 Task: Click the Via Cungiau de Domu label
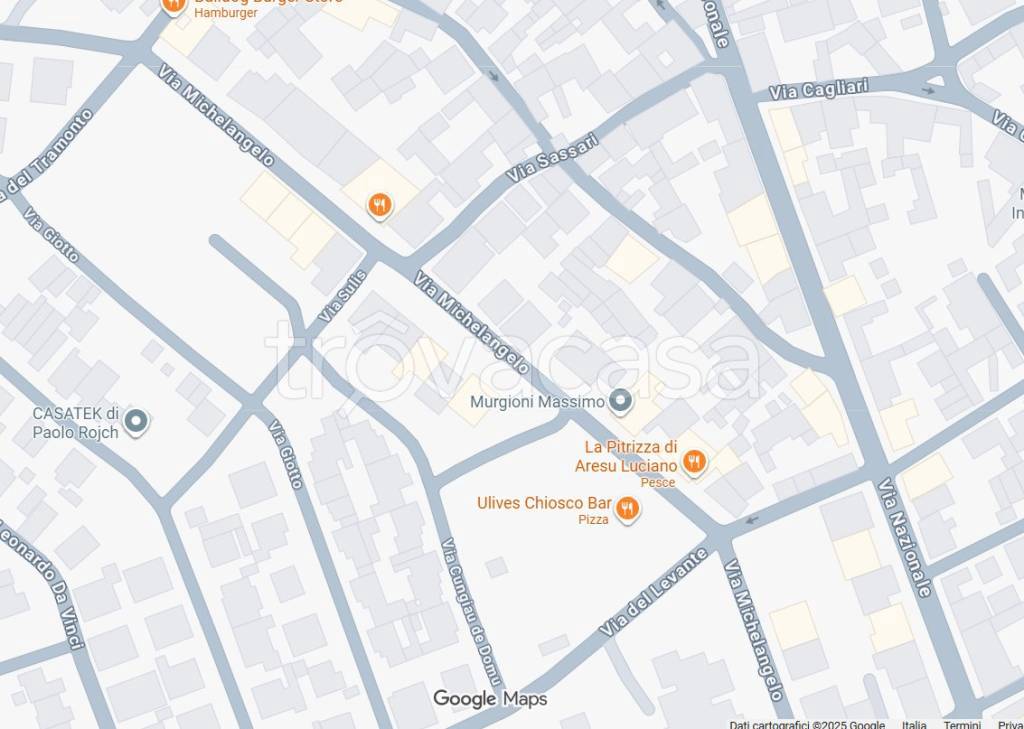pyautogui.click(x=472, y=613)
